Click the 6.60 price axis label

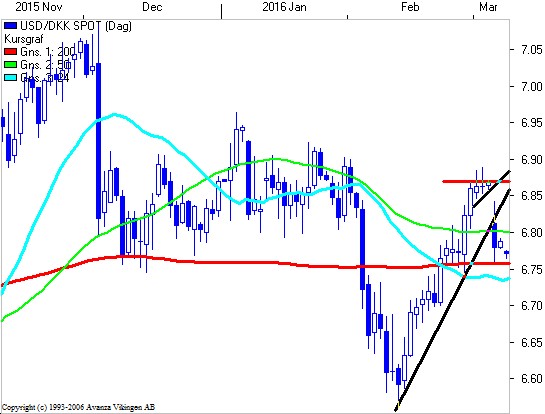[532, 379]
